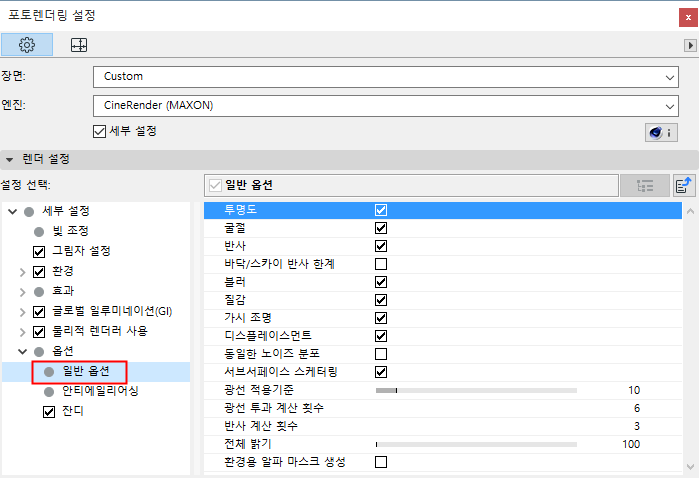Click the import/export settings icon
Screen dimensions: 699x478
pyautogui.click(x=684, y=185)
